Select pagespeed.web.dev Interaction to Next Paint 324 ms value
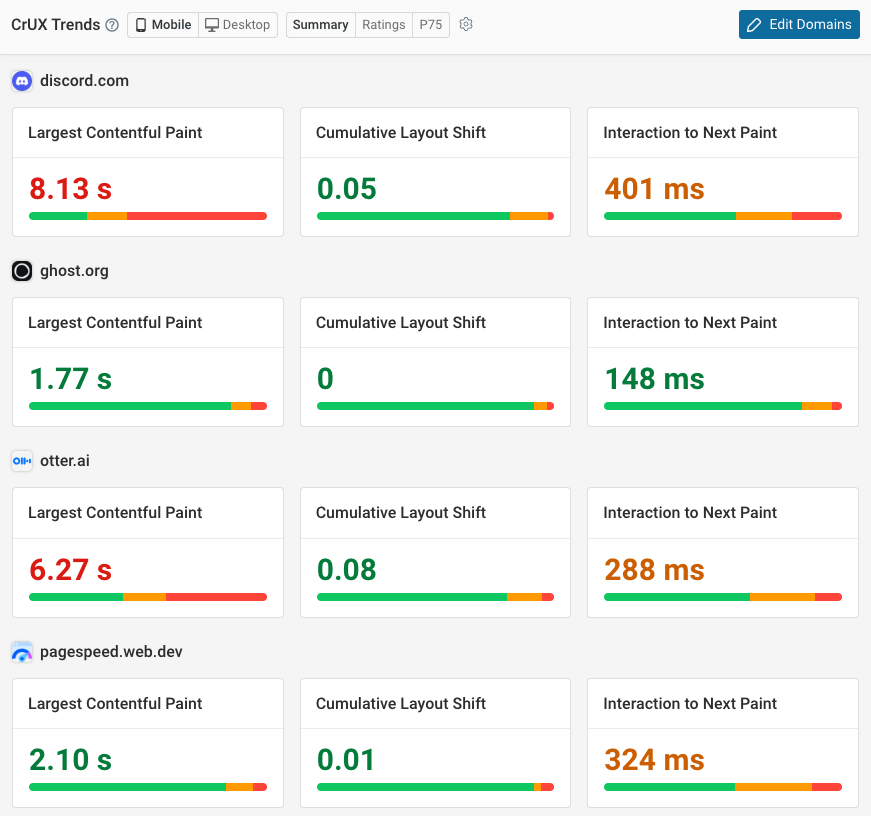Image resolution: width=871 pixels, height=816 pixels. [x=654, y=759]
